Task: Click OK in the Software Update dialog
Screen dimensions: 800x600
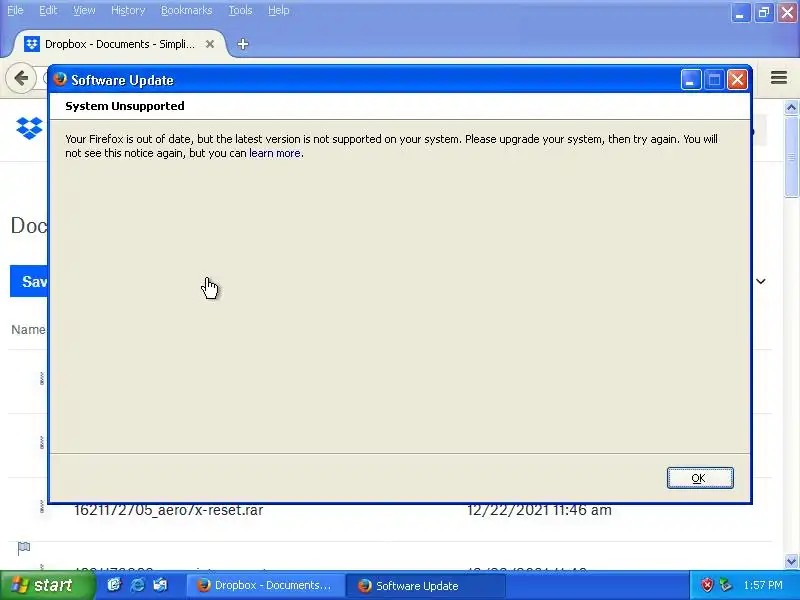Action: pos(700,478)
